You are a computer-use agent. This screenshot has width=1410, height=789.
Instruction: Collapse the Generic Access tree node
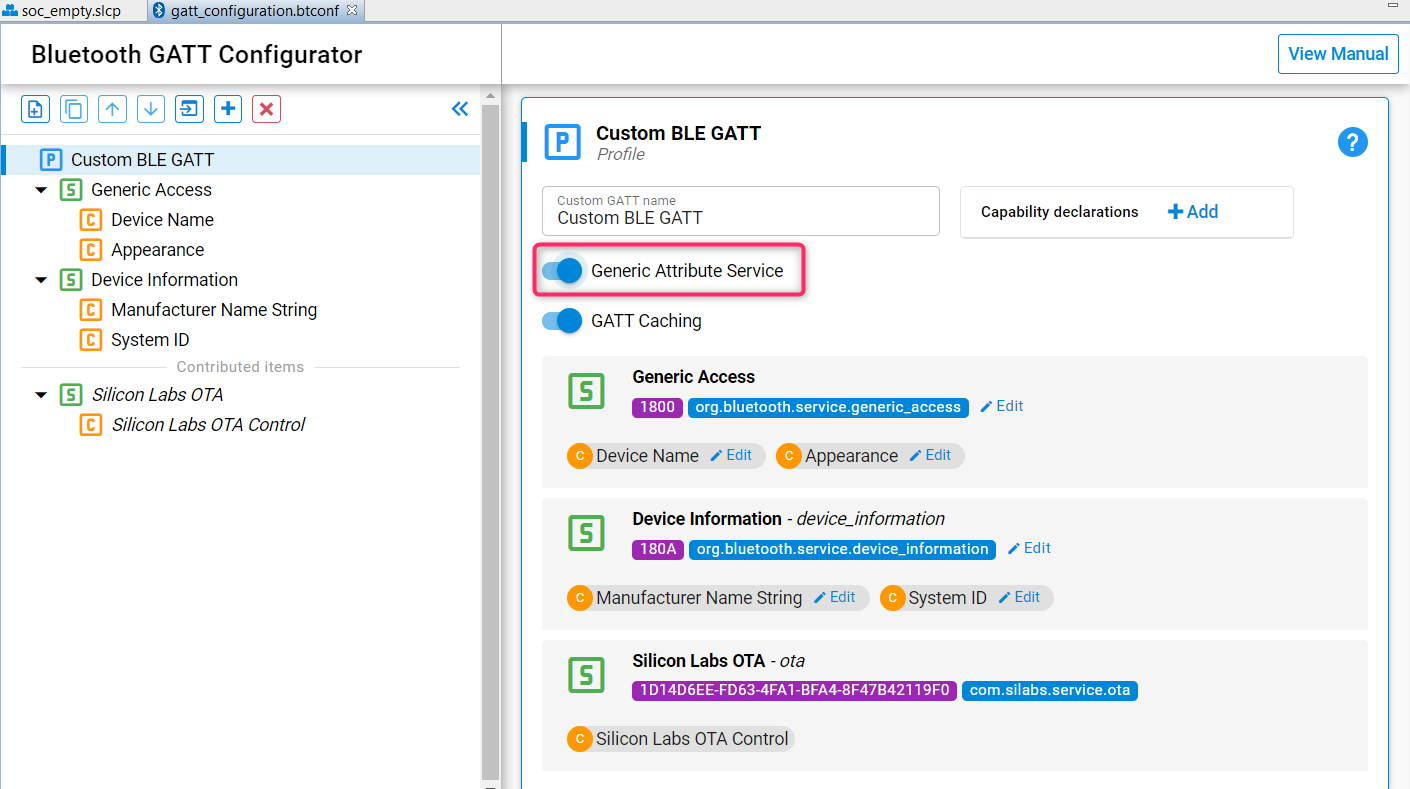41,190
